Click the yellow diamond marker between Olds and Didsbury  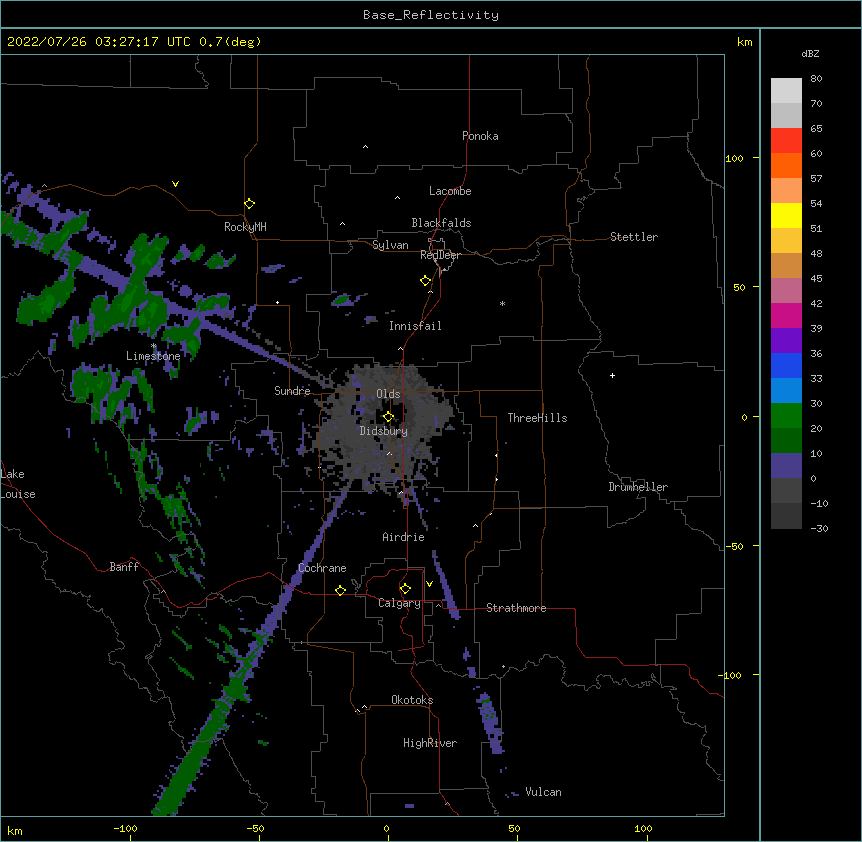tap(388, 417)
